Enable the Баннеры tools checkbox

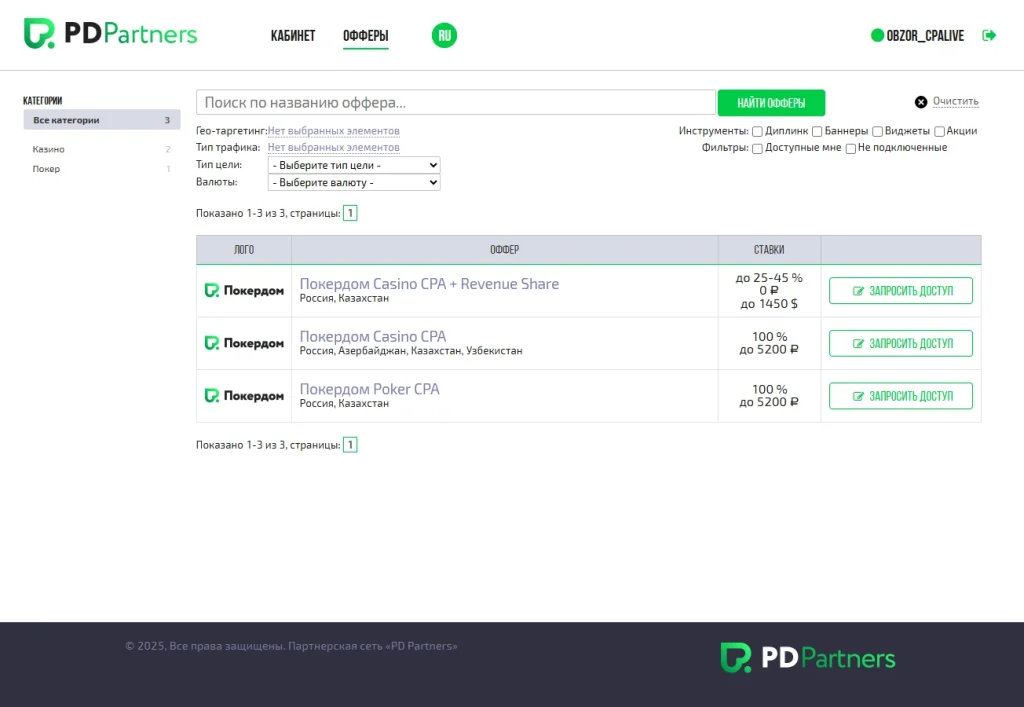click(817, 131)
